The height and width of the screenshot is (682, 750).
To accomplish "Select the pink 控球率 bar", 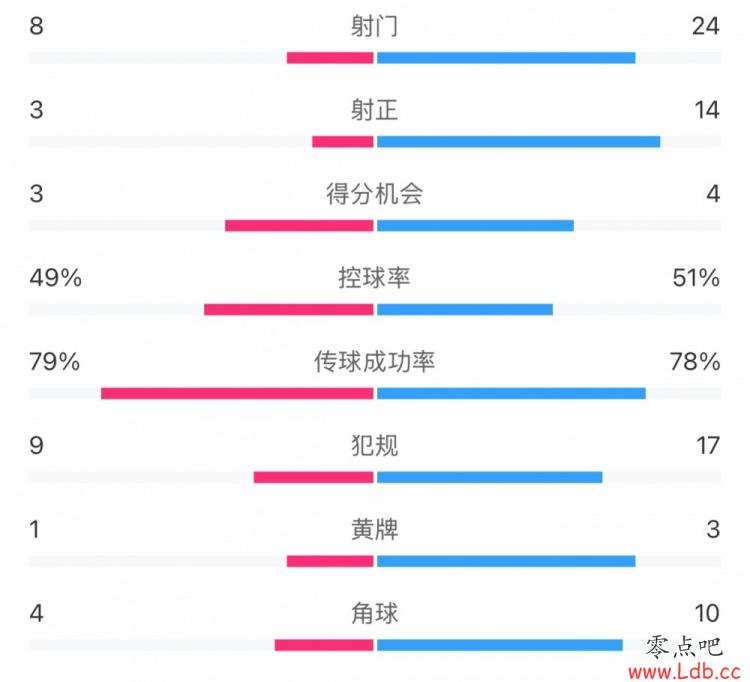I will (x=289, y=309).
